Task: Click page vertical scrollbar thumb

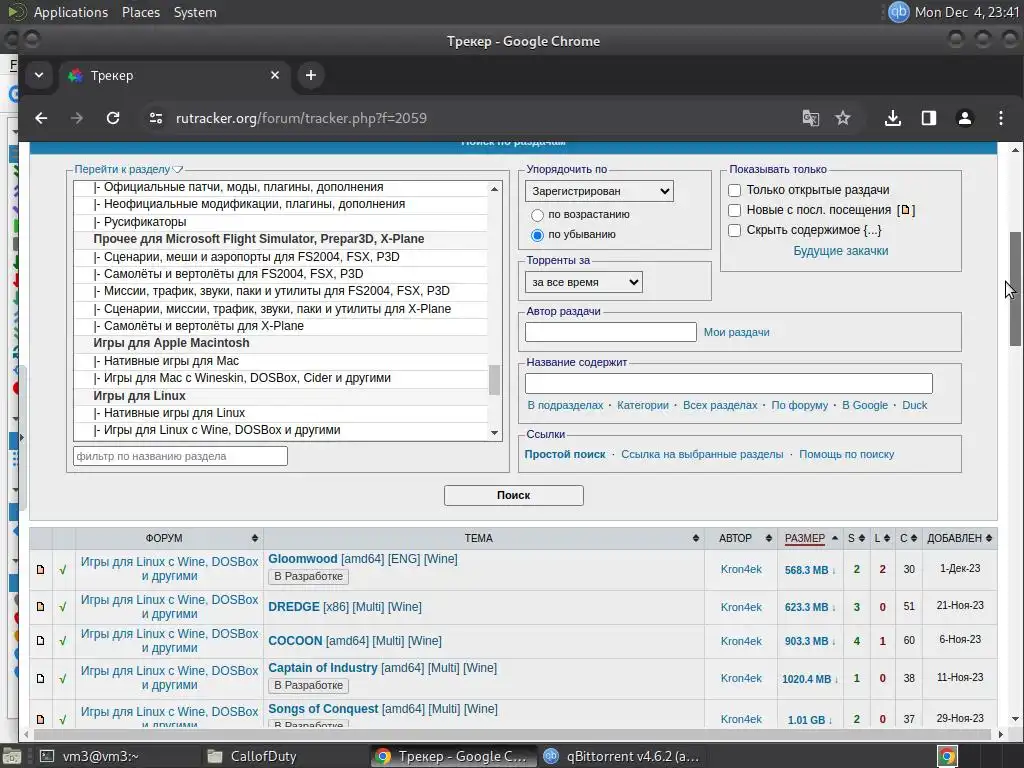Action: (x=1015, y=289)
